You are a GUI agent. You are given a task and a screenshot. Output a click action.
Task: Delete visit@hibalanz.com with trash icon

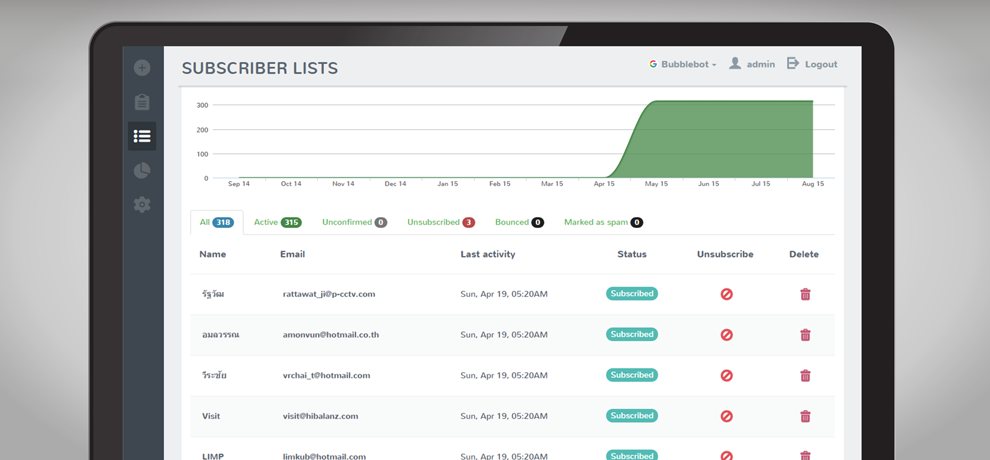(x=805, y=416)
